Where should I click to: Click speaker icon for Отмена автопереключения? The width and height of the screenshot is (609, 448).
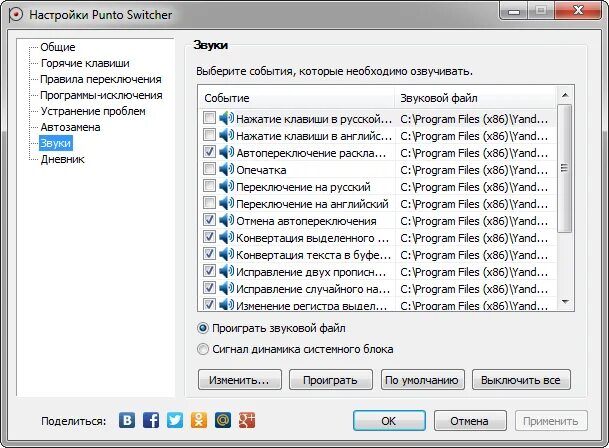click(226, 221)
